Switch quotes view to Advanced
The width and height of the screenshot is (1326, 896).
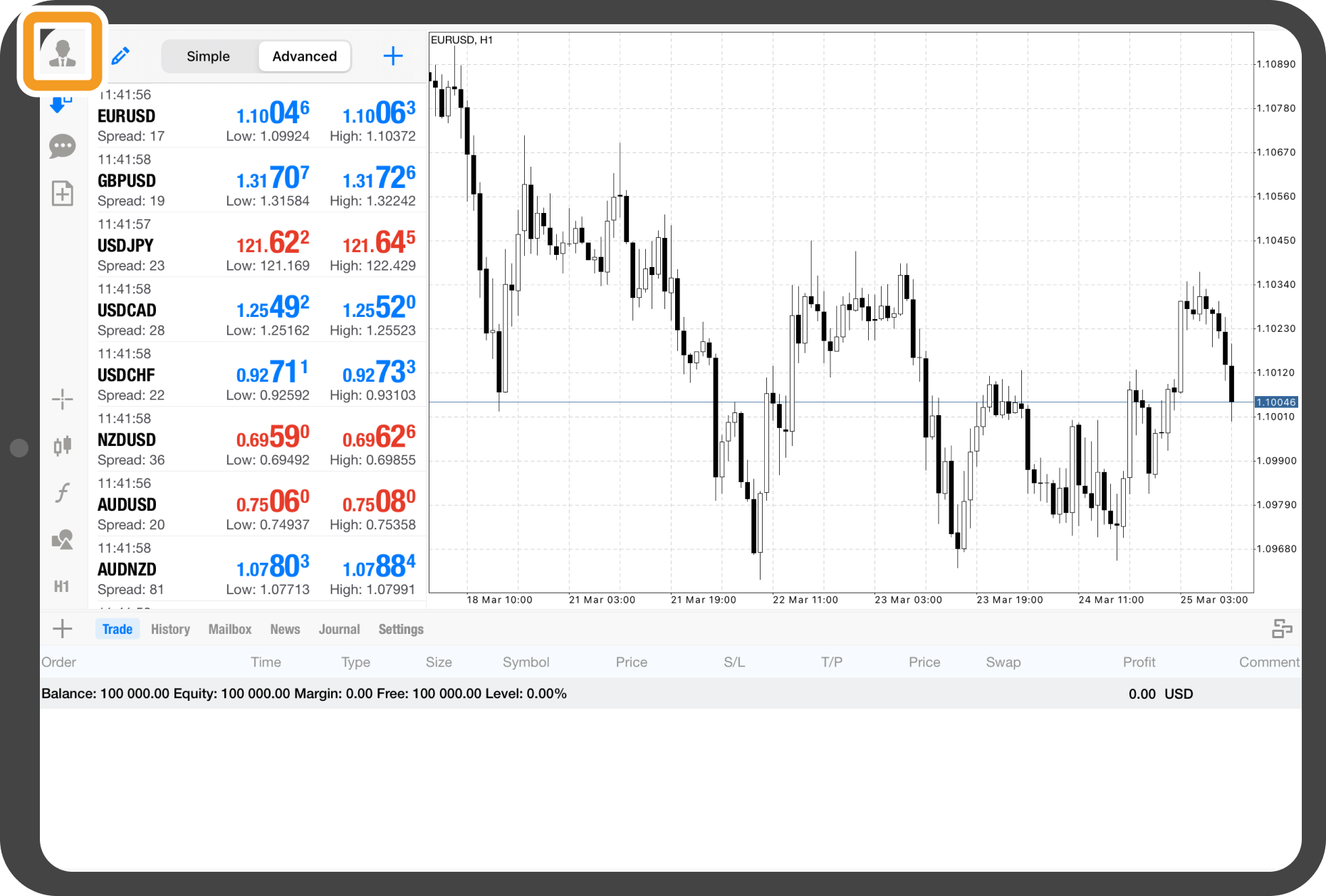[x=304, y=56]
